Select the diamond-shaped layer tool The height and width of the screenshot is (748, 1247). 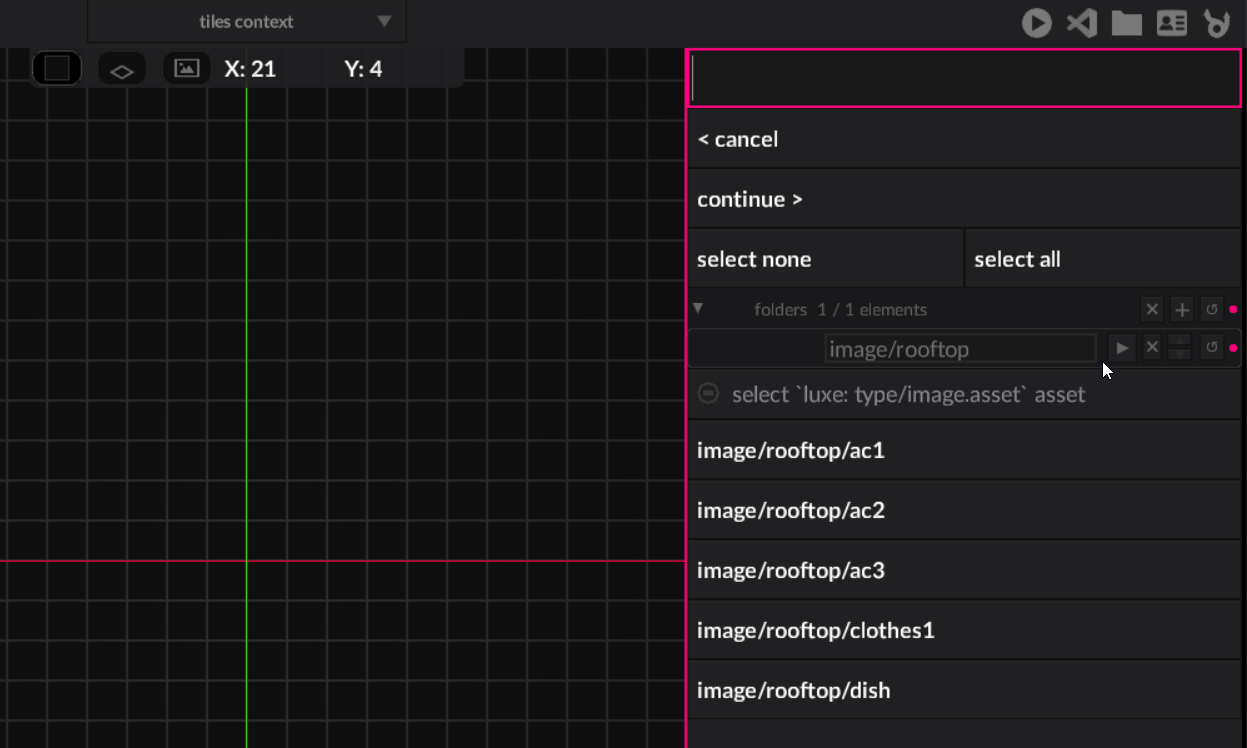(121, 70)
